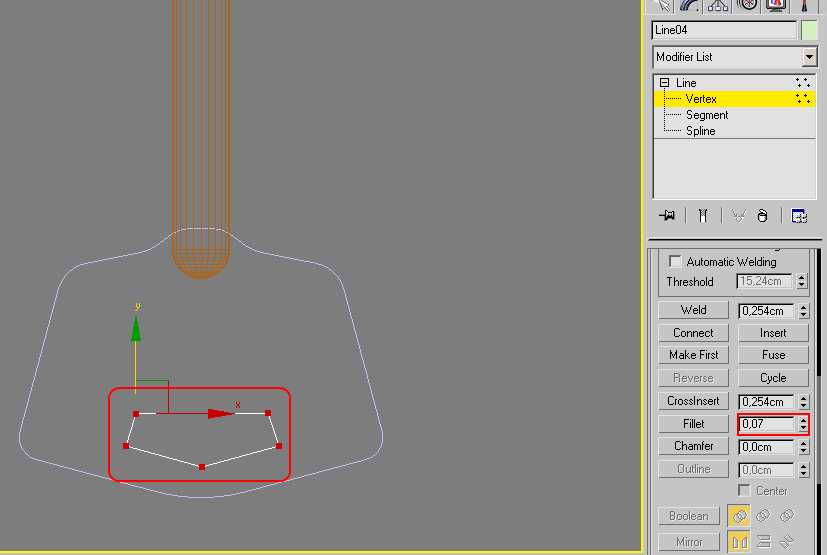The height and width of the screenshot is (555, 827).
Task: Click the red X-axis gizmo arrow
Action: [x=220, y=413]
